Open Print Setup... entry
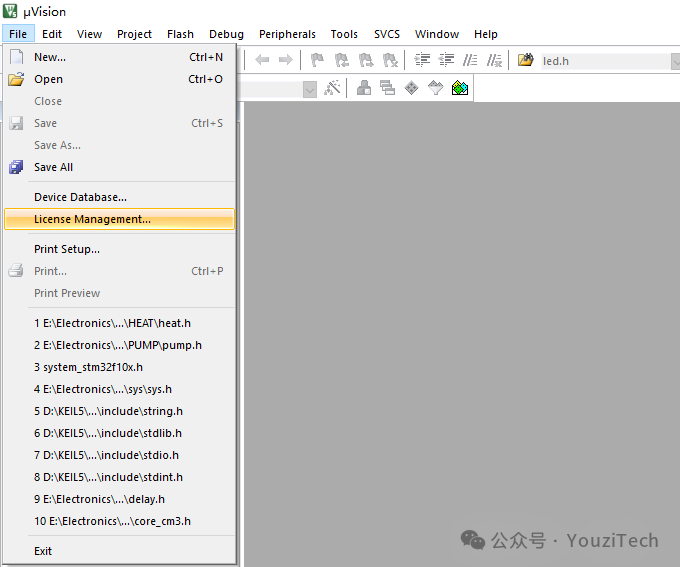680x567 pixels. coord(120,249)
